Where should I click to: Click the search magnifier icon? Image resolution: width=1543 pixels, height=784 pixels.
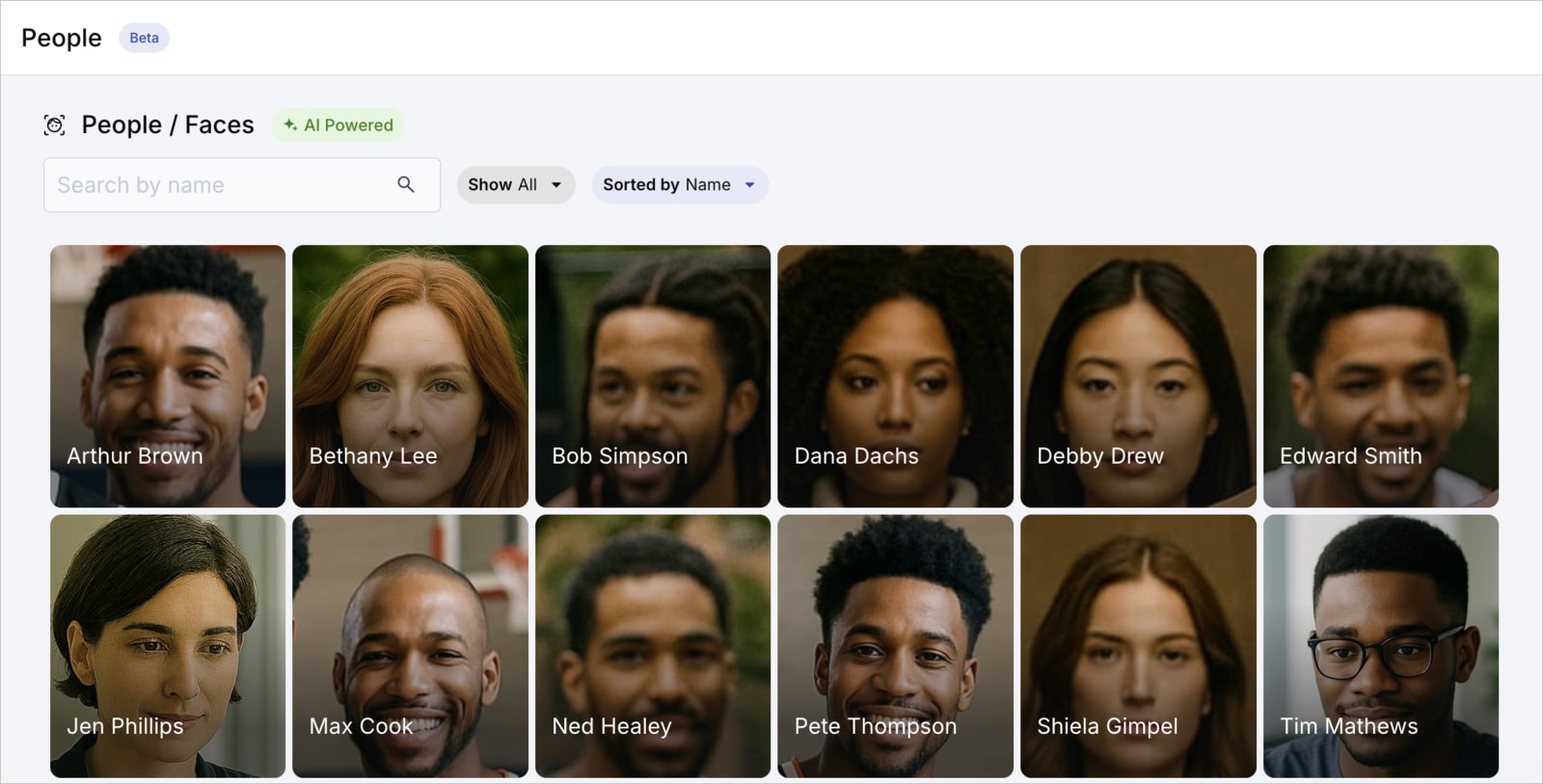tap(406, 184)
